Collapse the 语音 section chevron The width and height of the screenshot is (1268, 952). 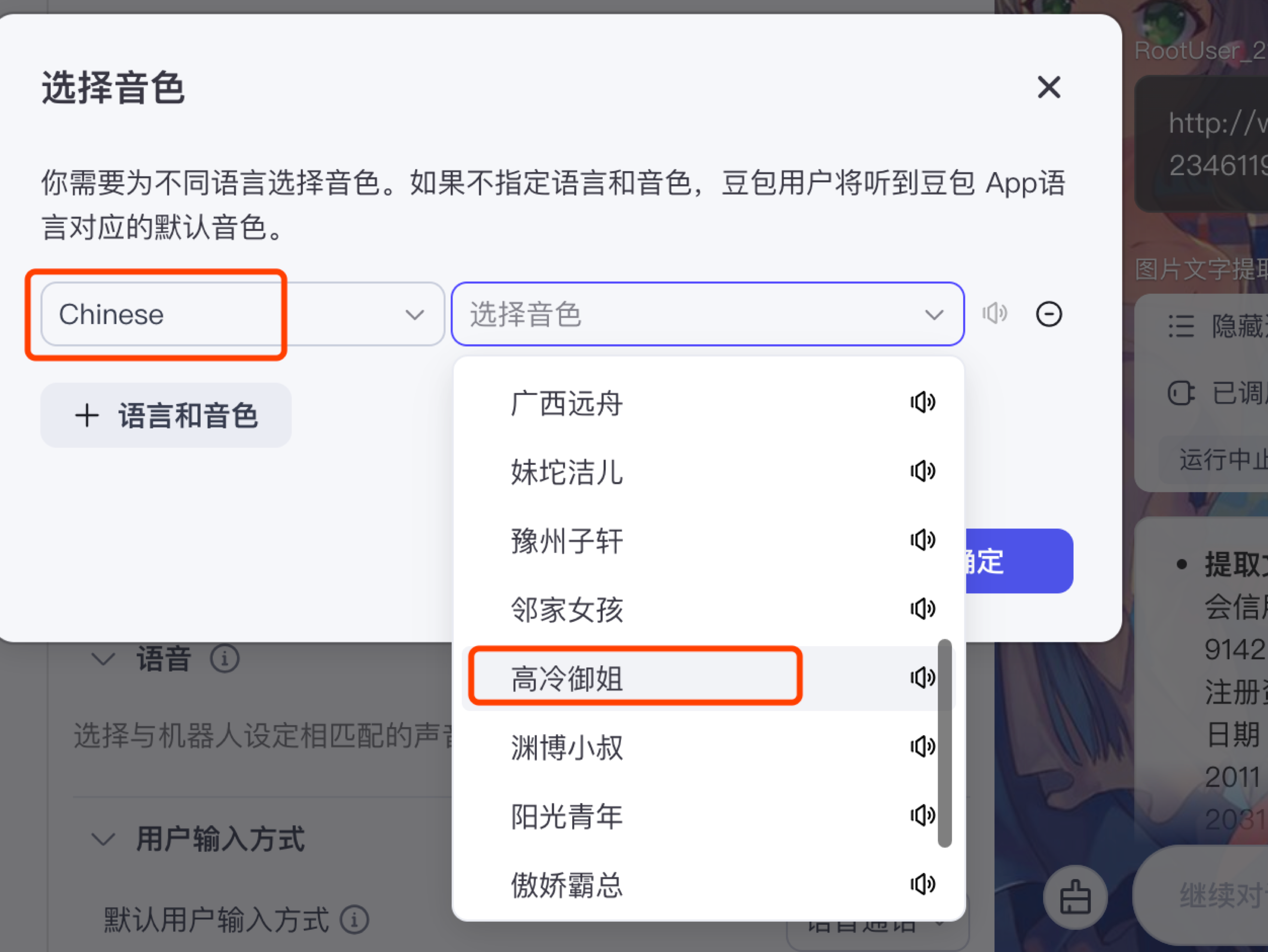click(x=103, y=659)
